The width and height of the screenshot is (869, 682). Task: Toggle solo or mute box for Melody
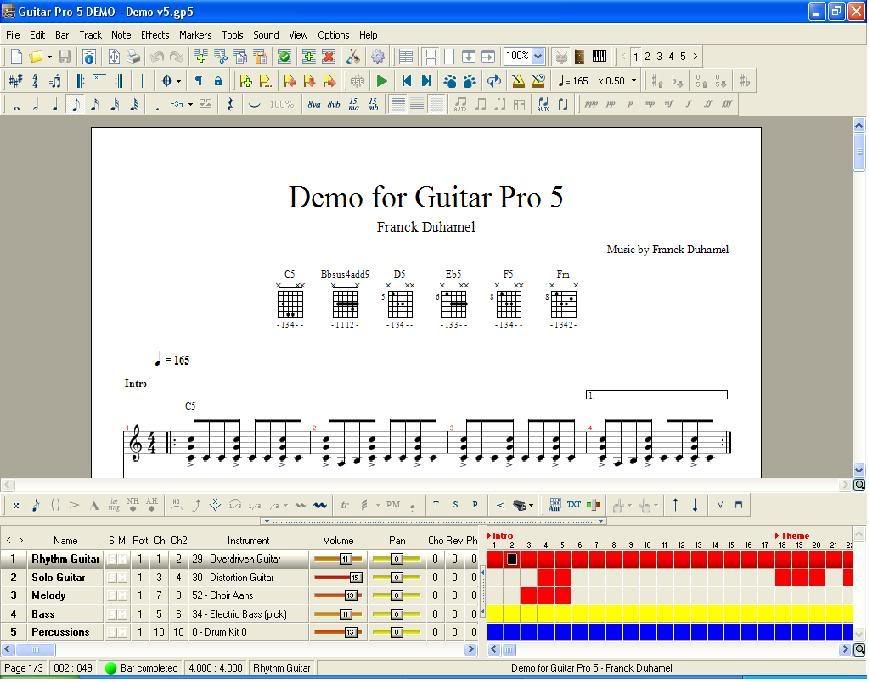pos(117,596)
